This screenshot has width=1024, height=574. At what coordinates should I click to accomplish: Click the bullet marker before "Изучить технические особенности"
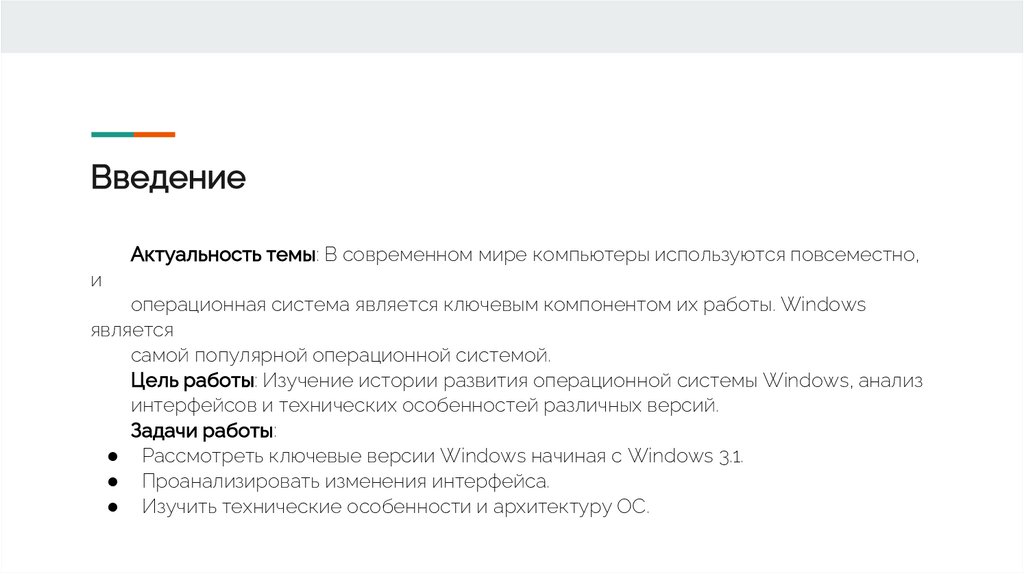click(112, 507)
